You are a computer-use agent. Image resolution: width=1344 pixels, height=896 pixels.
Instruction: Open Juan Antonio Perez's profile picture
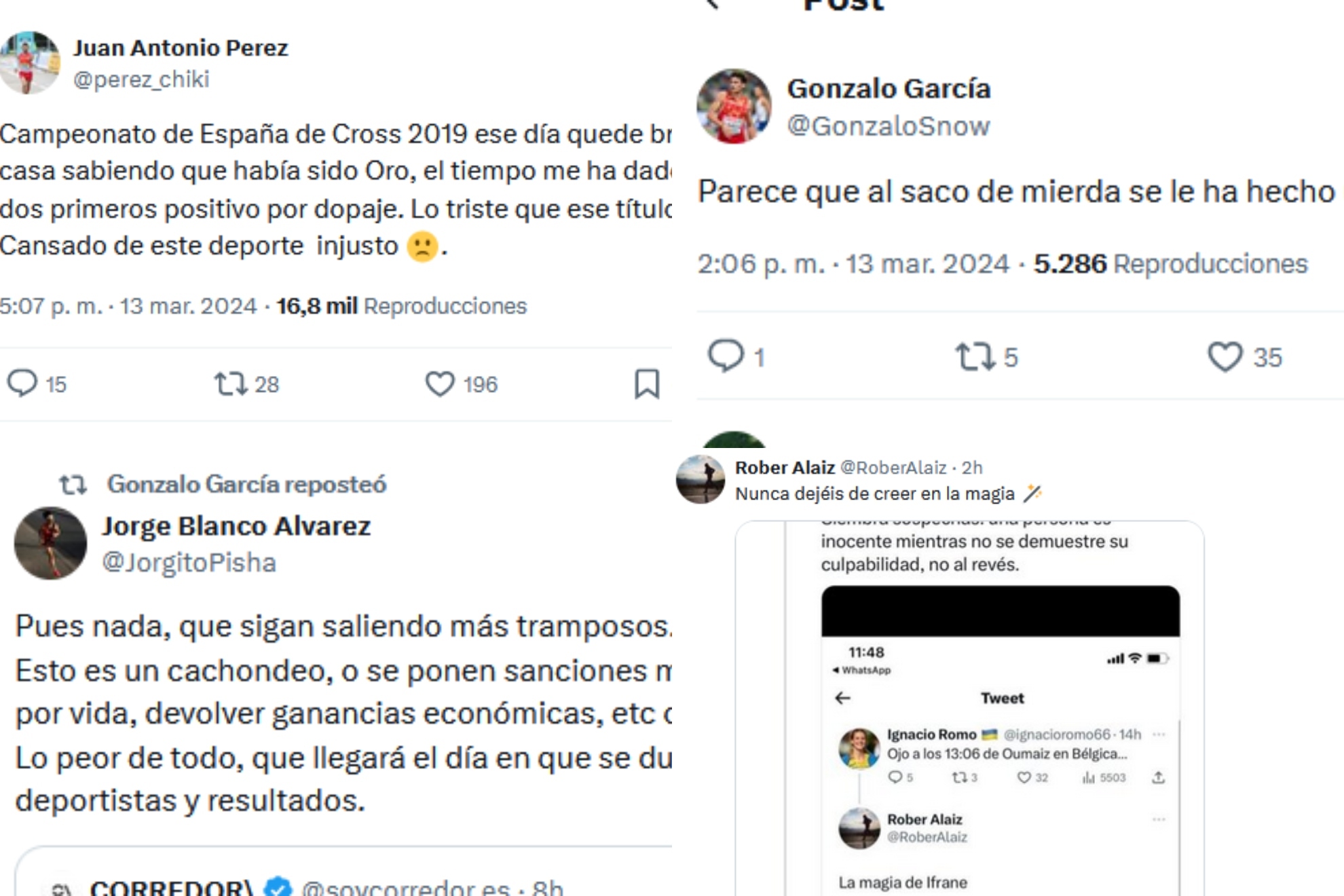pyautogui.click(x=29, y=62)
